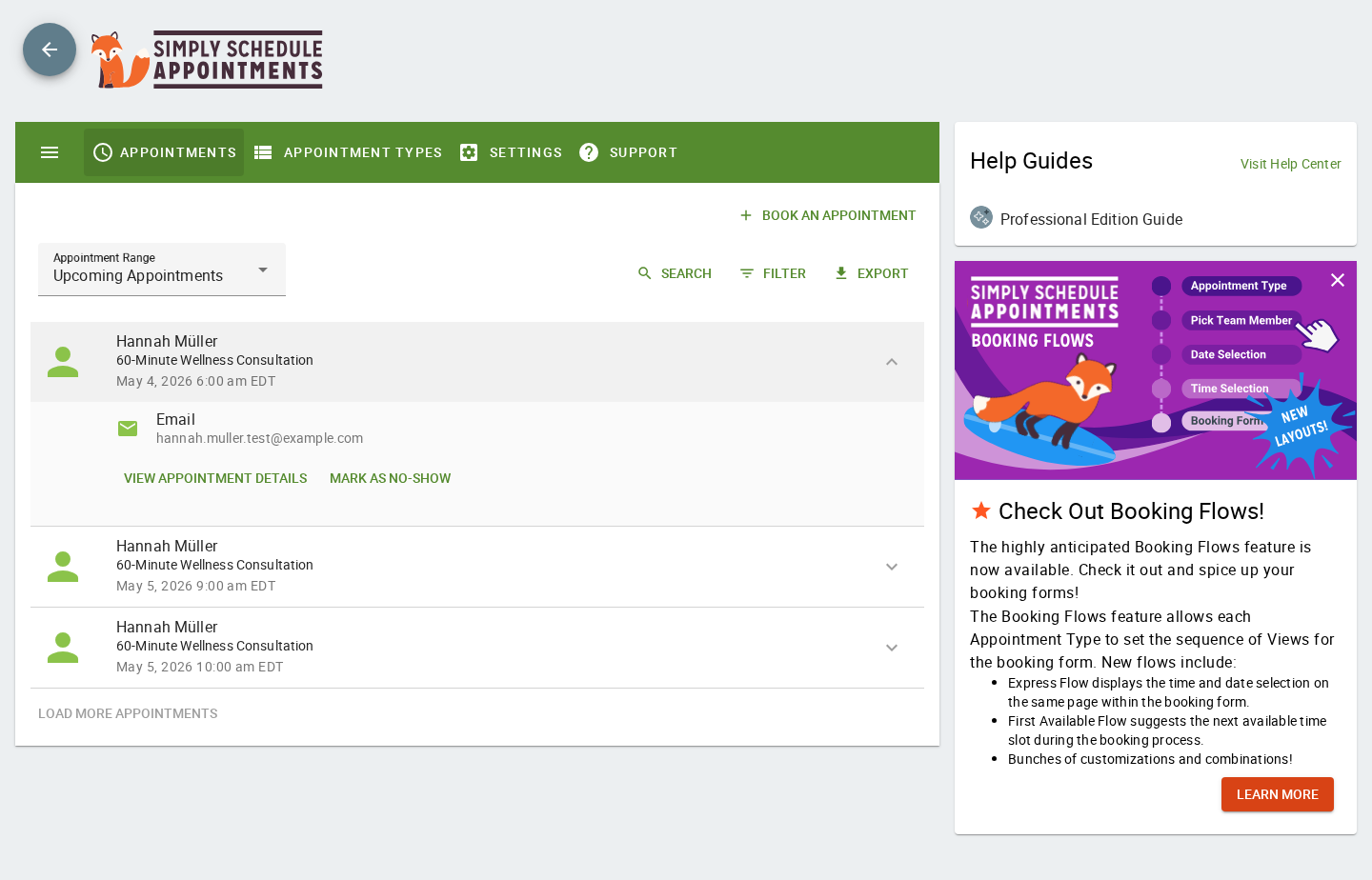
Task: Click person avatar for May 4 appointment
Action: pyautogui.click(x=63, y=362)
